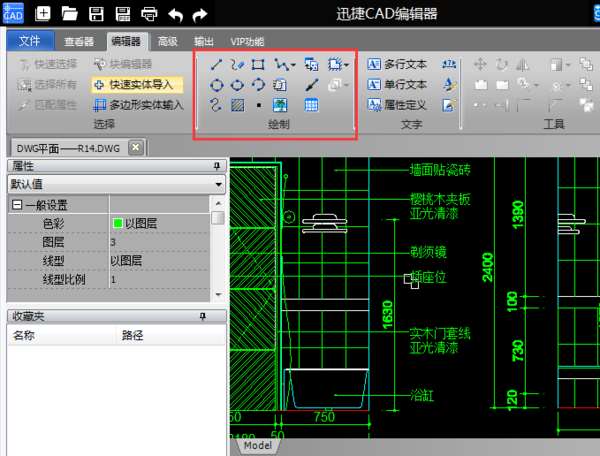This screenshot has height=456, width=600.
Task: Click the 多行文本 button
Action: [x=397, y=64]
